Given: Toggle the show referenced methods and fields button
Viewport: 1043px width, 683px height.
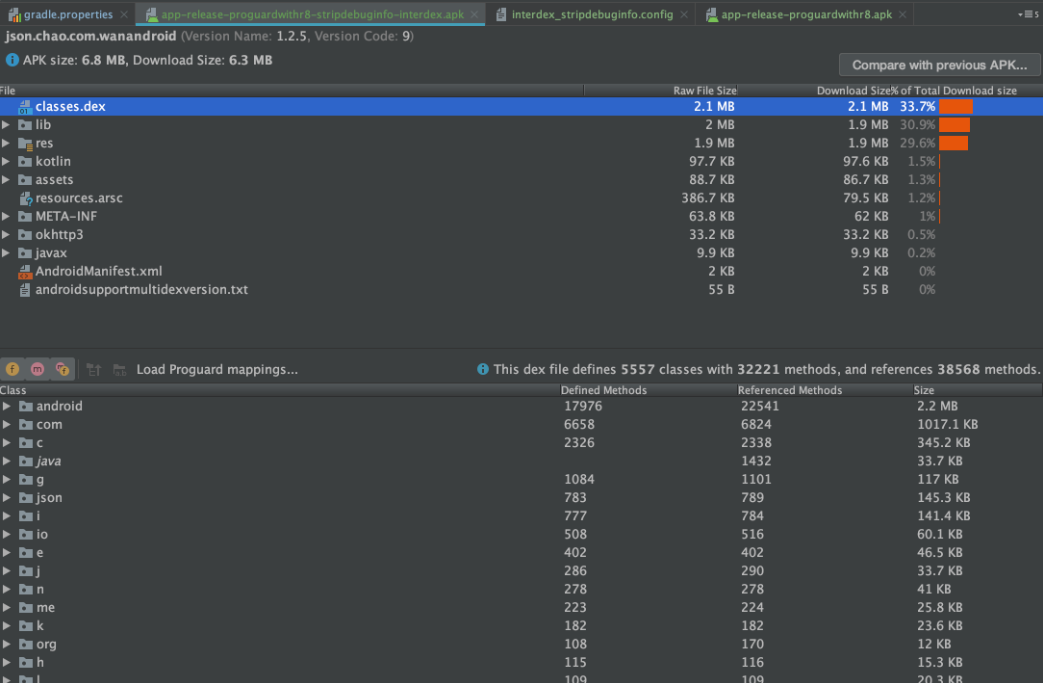Looking at the screenshot, I should pyautogui.click(x=63, y=369).
